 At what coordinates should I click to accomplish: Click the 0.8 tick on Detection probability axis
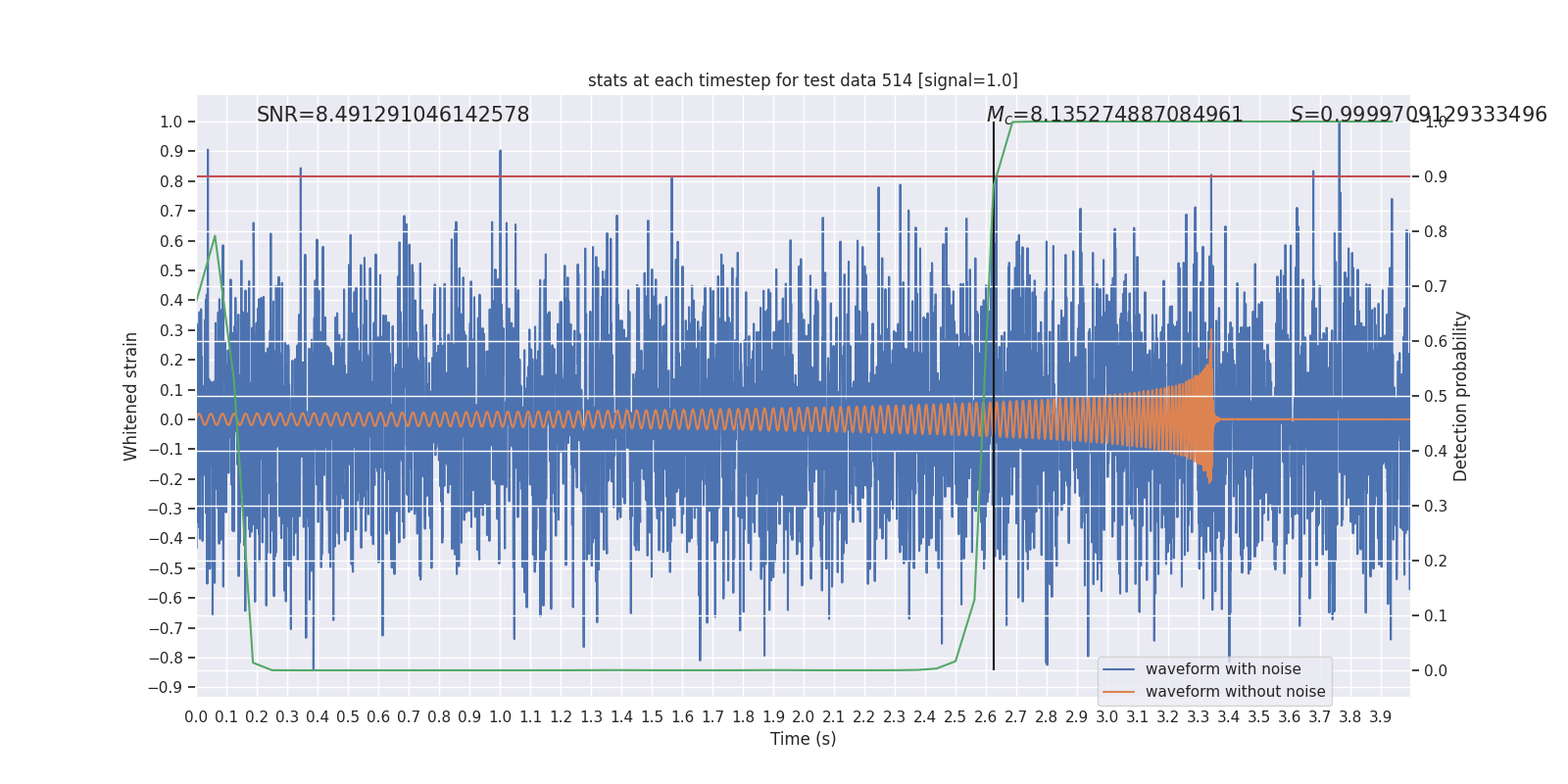(x=1436, y=232)
